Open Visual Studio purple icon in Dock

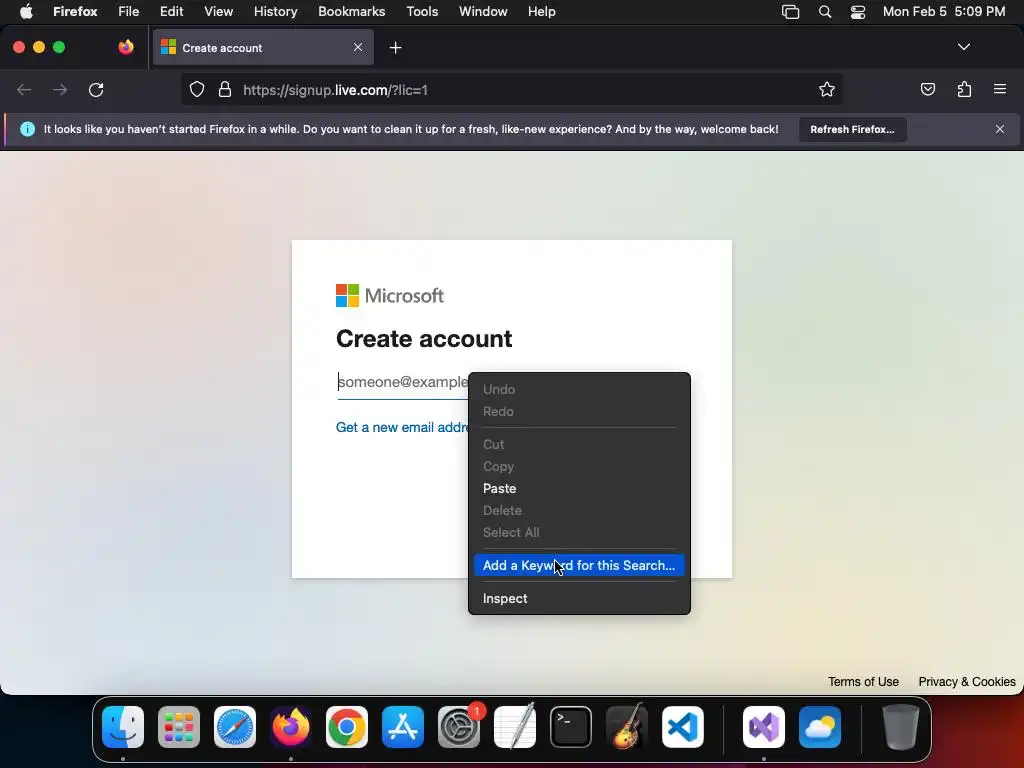click(x=764, y=727)
